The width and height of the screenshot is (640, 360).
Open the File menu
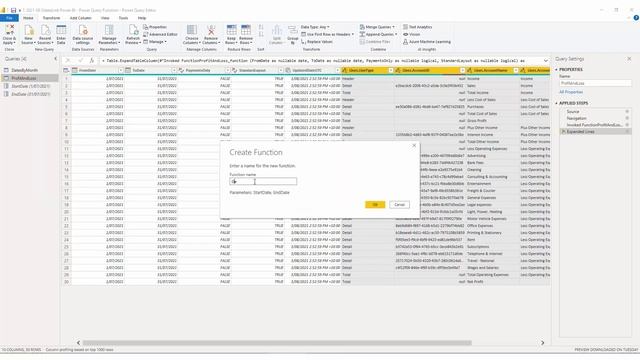tap(9, 18)
